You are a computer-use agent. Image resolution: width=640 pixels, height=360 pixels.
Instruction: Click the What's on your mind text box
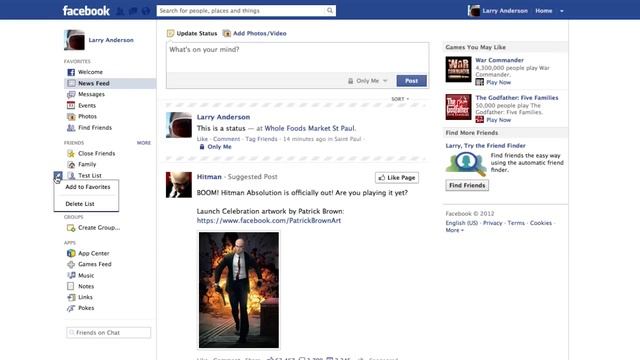click(297, 58)
